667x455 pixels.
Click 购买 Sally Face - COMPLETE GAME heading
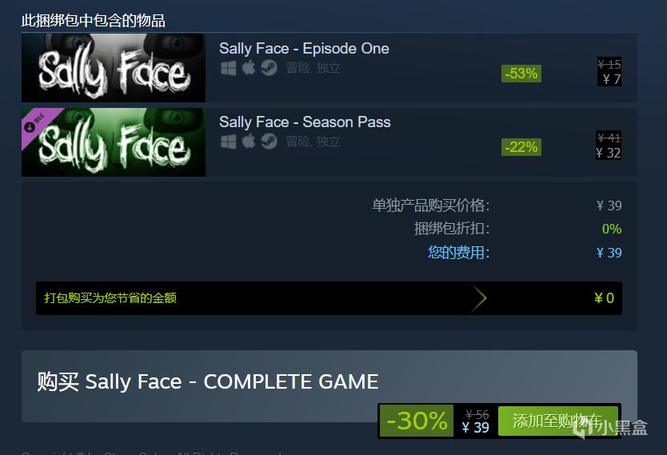[x=208, y=381]
